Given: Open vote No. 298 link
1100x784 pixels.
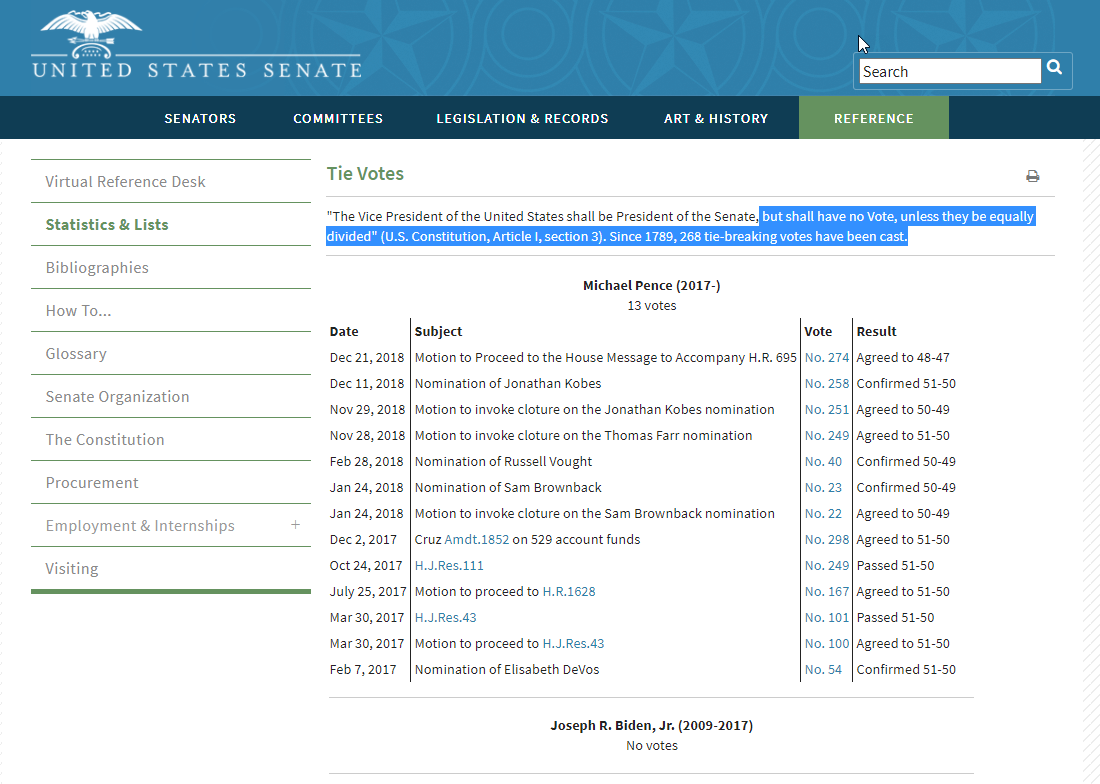Looking at the screenshot, I should [826, 539].
